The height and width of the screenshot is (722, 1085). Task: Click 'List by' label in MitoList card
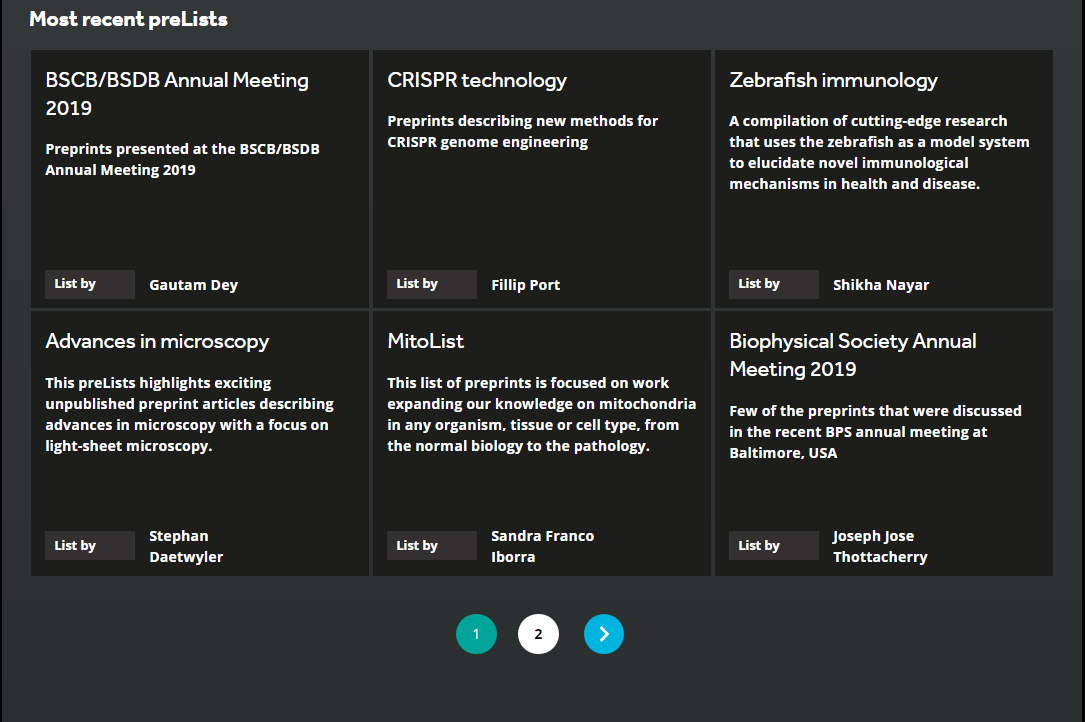point(417,545)
